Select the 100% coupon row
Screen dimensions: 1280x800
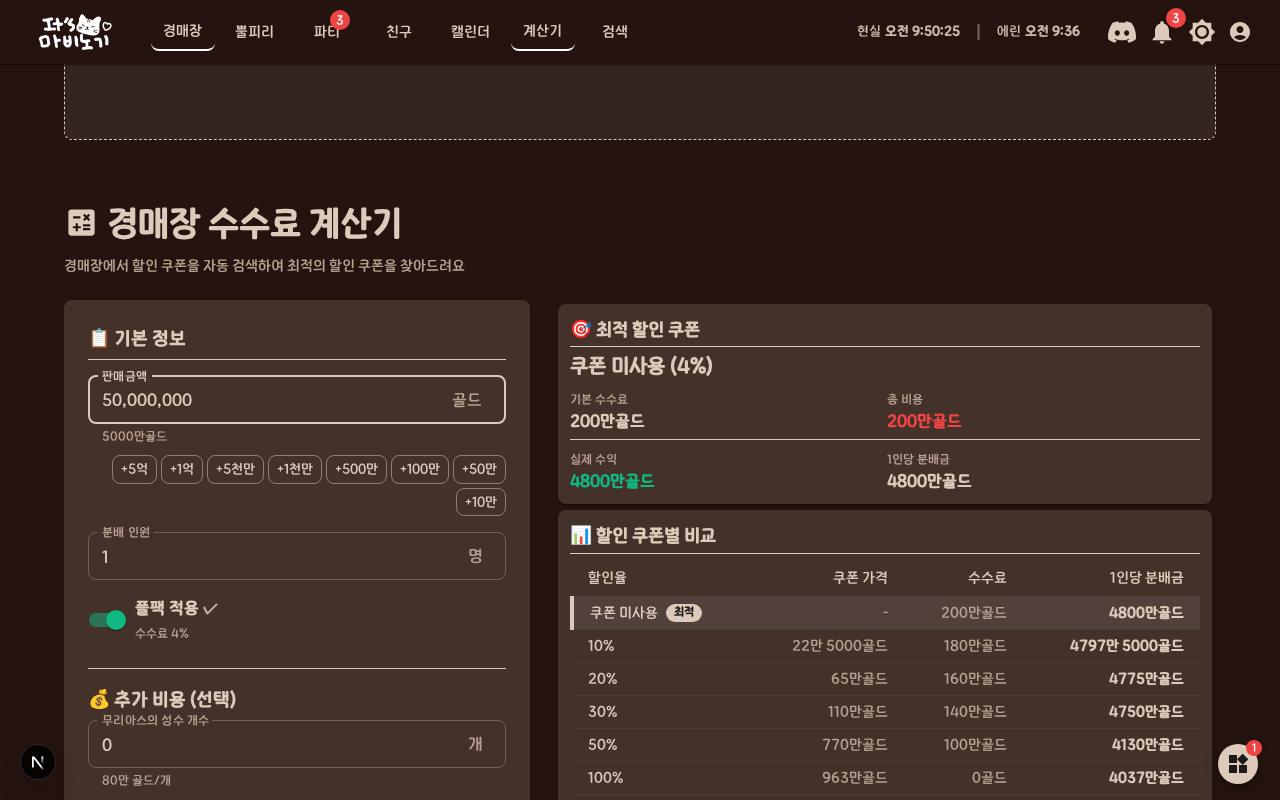pos(885,778)
